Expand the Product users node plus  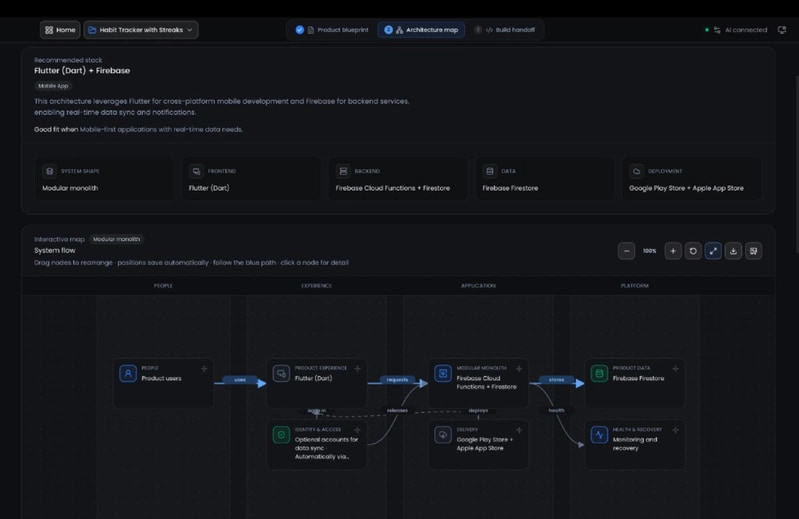(204, 368)
